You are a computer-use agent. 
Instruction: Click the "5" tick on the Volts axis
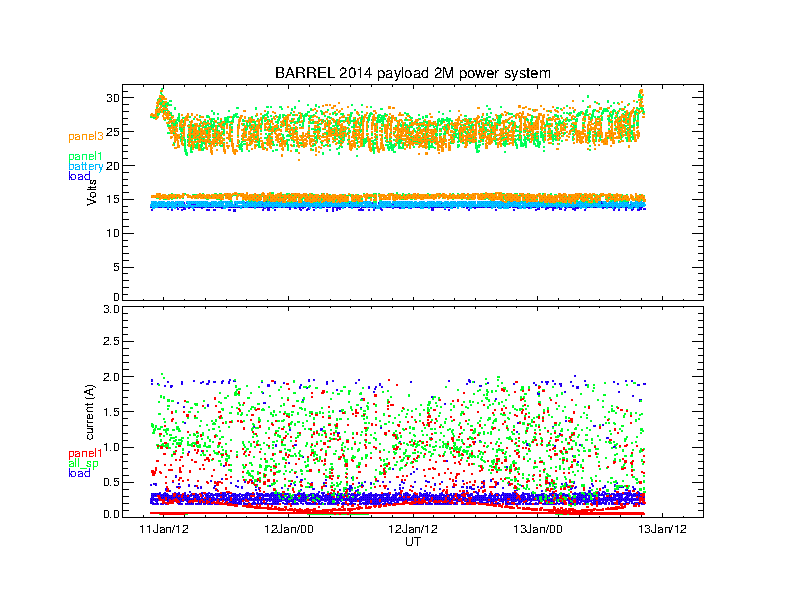(x=116, y=267)
